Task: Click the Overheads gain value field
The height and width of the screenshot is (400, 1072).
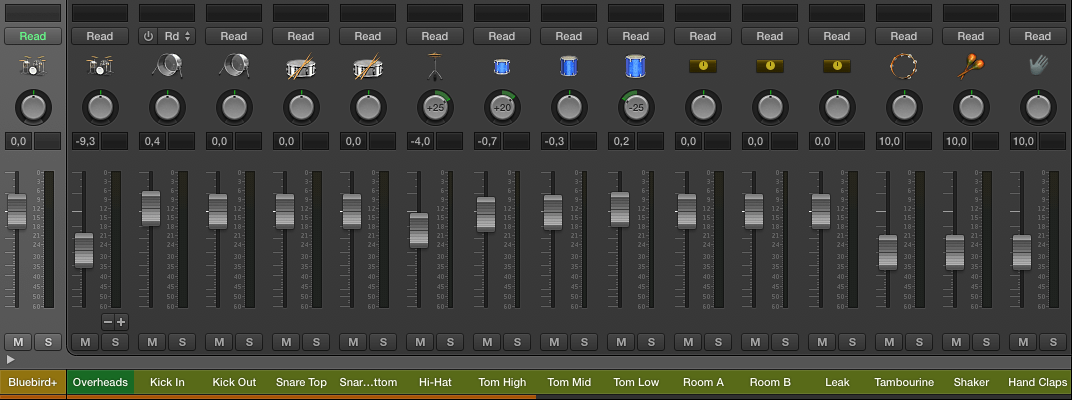Action: pyautogui.click(x=85, y=142)
